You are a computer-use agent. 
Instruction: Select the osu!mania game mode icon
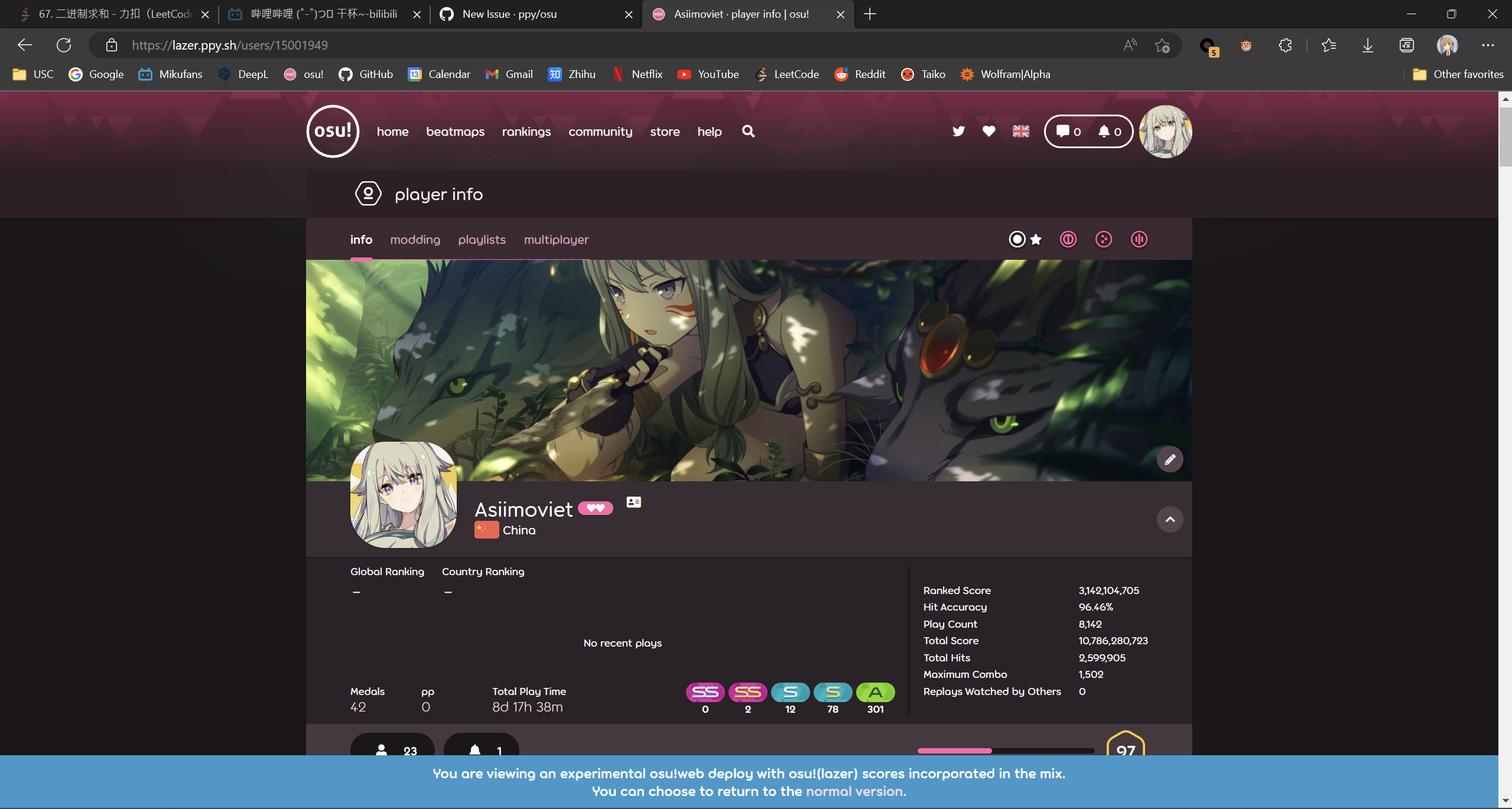(x=1138, y=239)
